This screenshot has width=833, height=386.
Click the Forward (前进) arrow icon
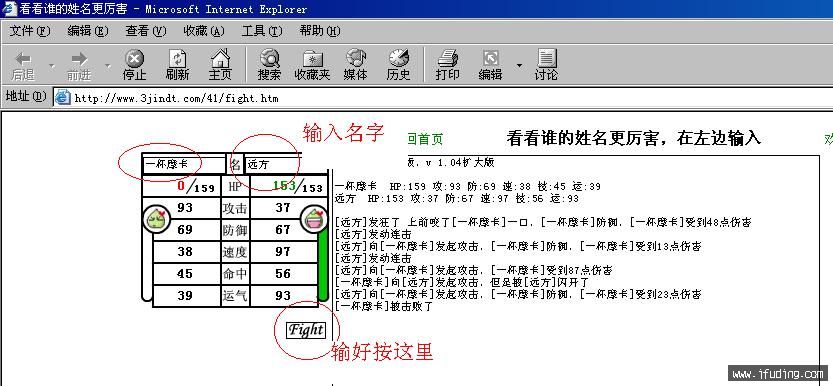tap(79, 59)
